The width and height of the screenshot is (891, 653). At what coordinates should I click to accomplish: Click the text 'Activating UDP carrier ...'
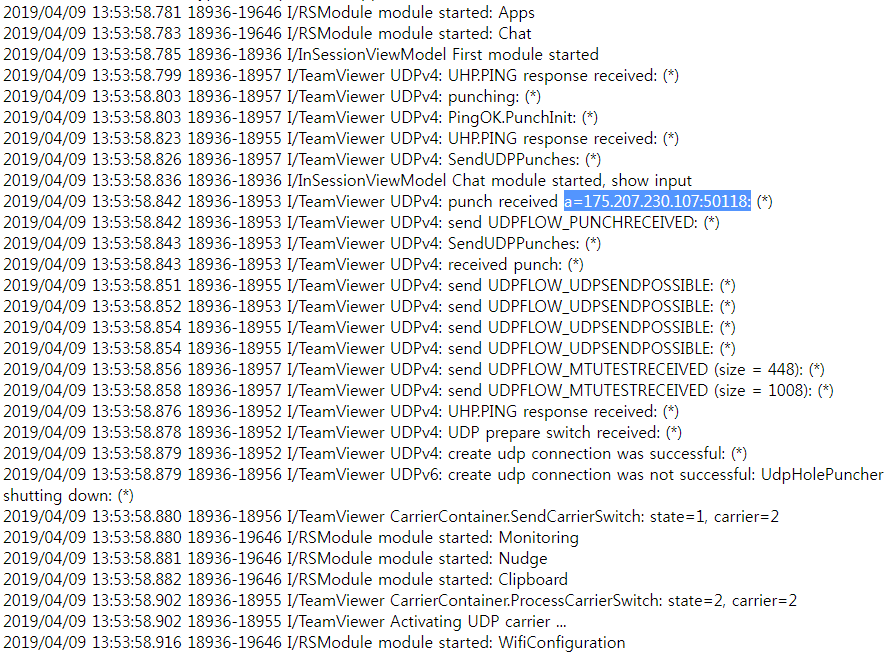pyautogui.click(x=478, y=622)
